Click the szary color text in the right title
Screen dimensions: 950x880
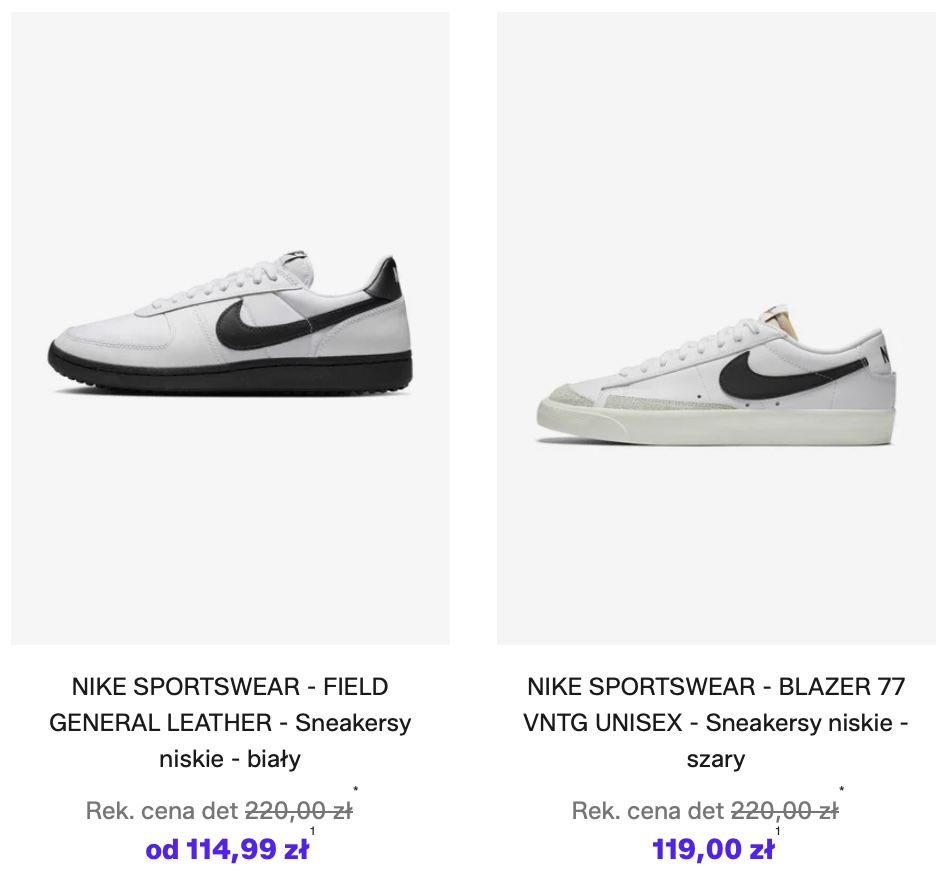tap(716, 759)
